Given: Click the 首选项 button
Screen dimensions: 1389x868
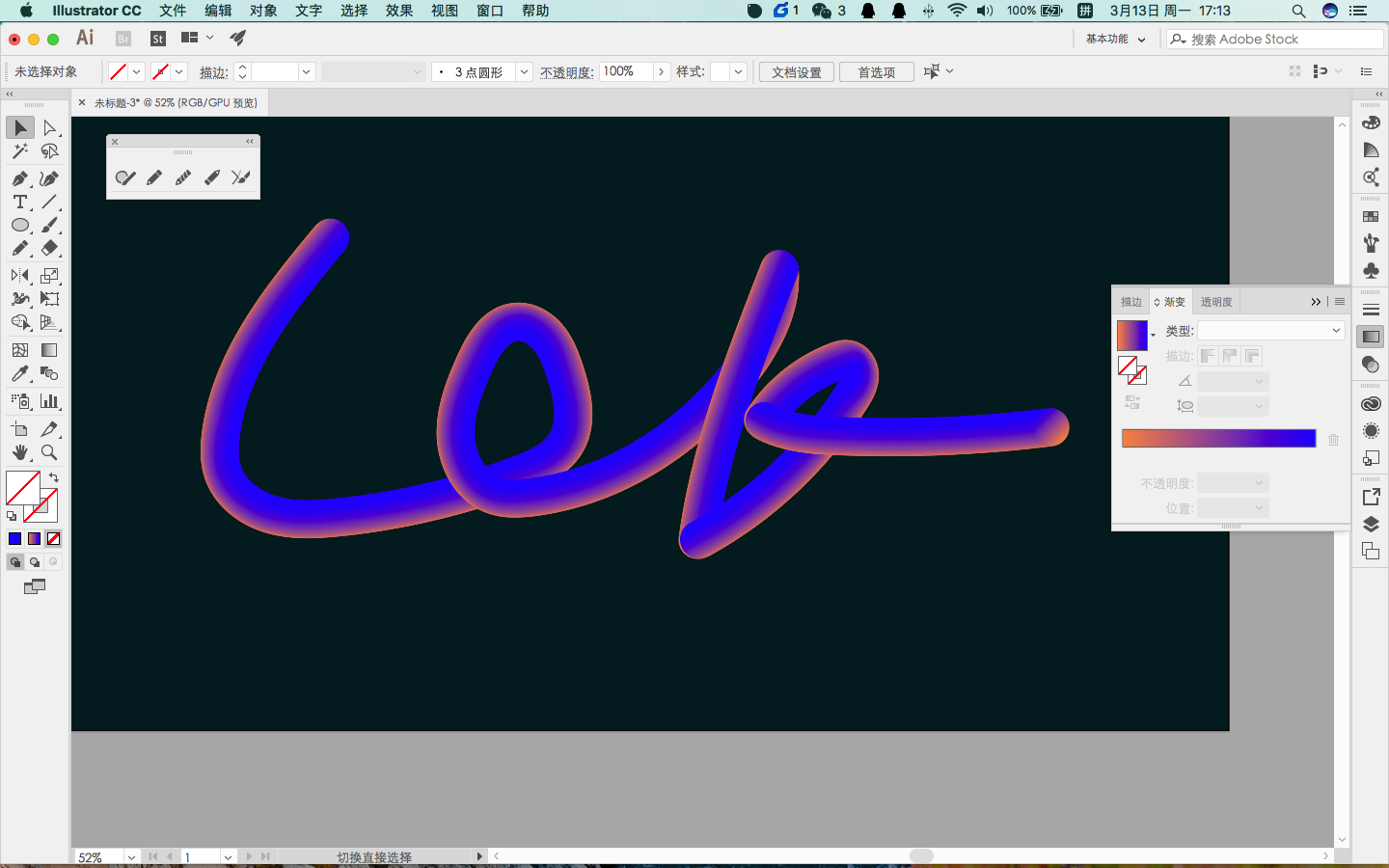Looking at the screenshot, I should 877,72.
